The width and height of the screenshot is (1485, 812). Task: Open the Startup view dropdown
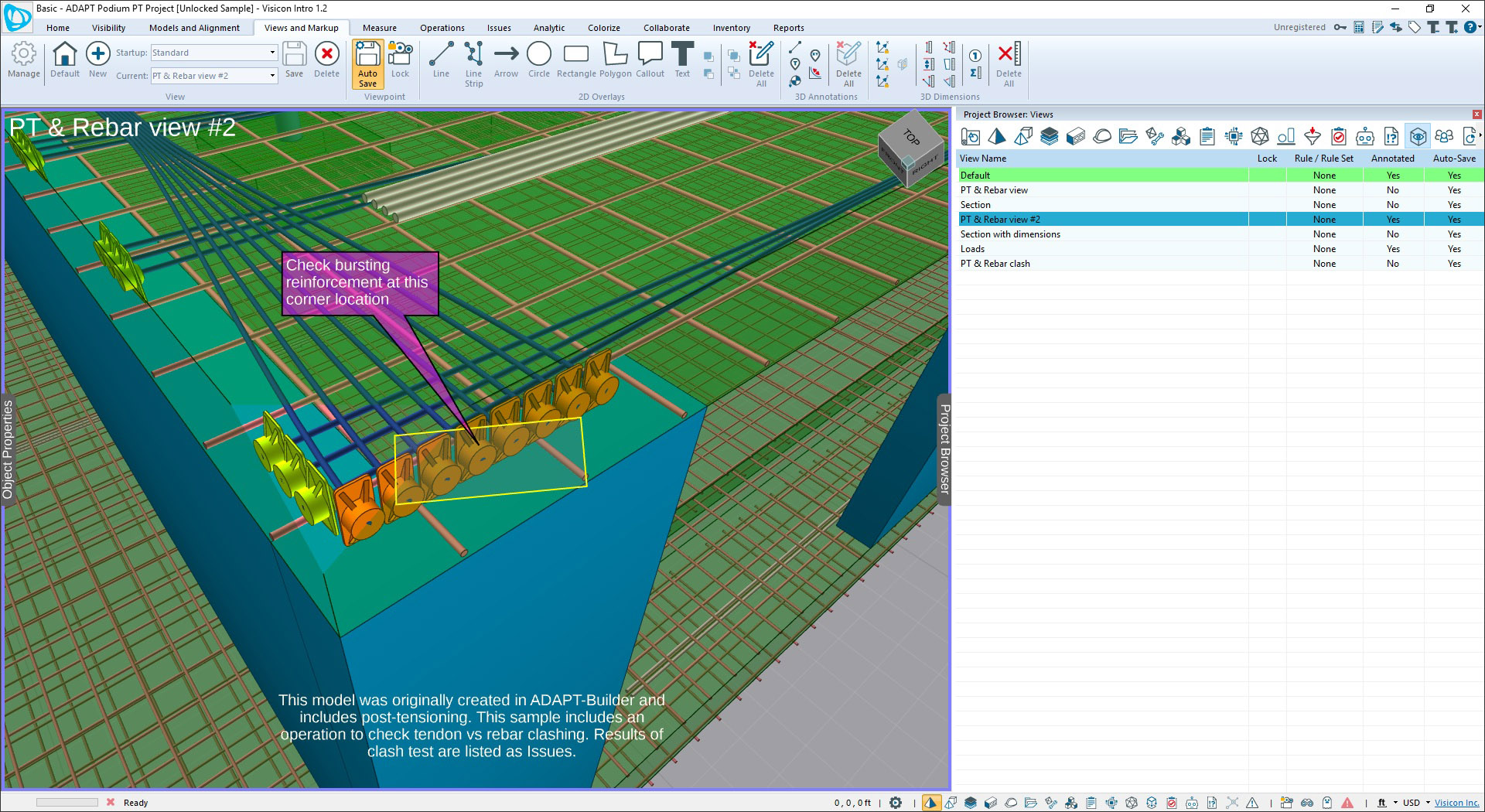[272, 53]
